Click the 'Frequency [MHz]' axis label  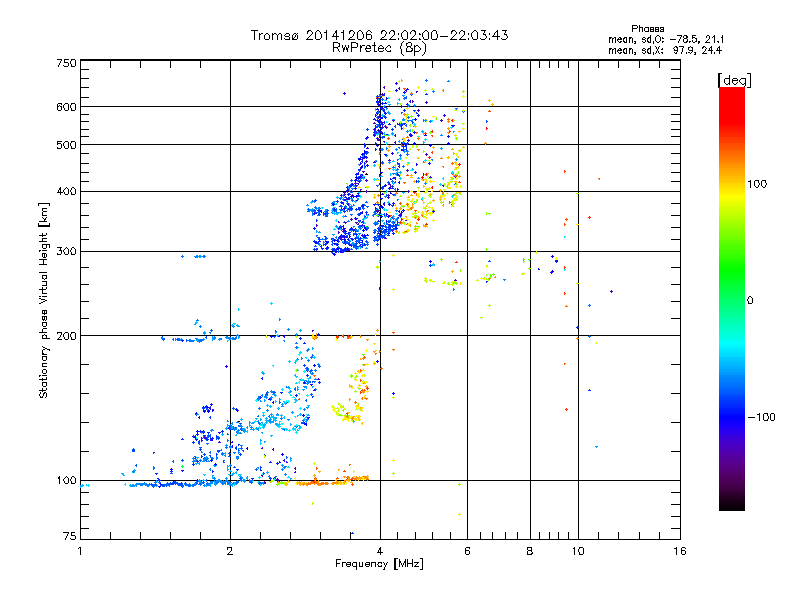point(379,564)
